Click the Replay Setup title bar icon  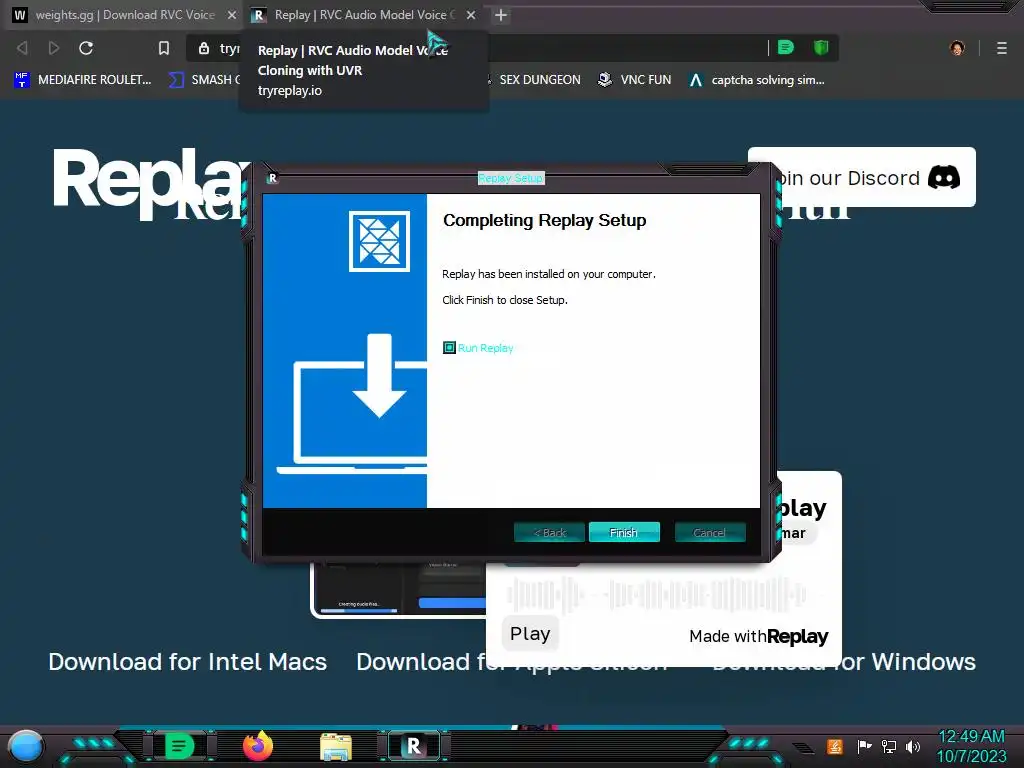[273, 178]
